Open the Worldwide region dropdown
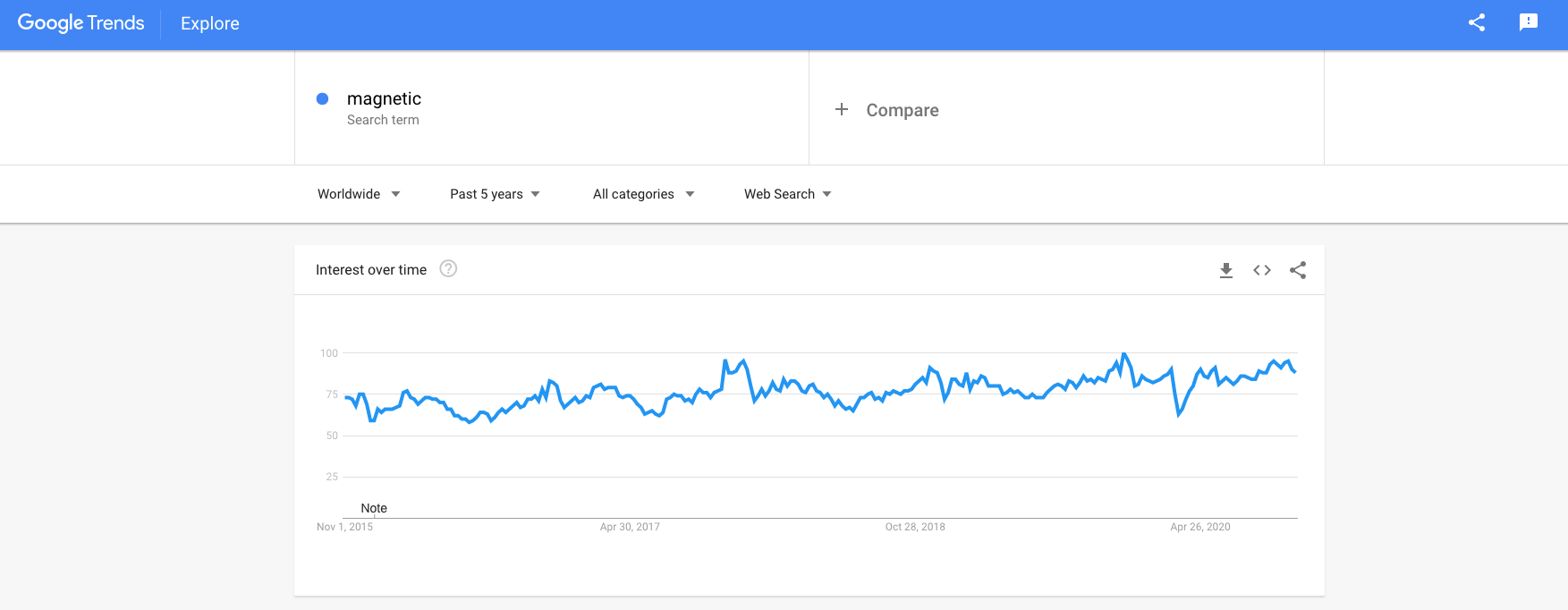Viewport: 1568px width, 610px height. 357,193
